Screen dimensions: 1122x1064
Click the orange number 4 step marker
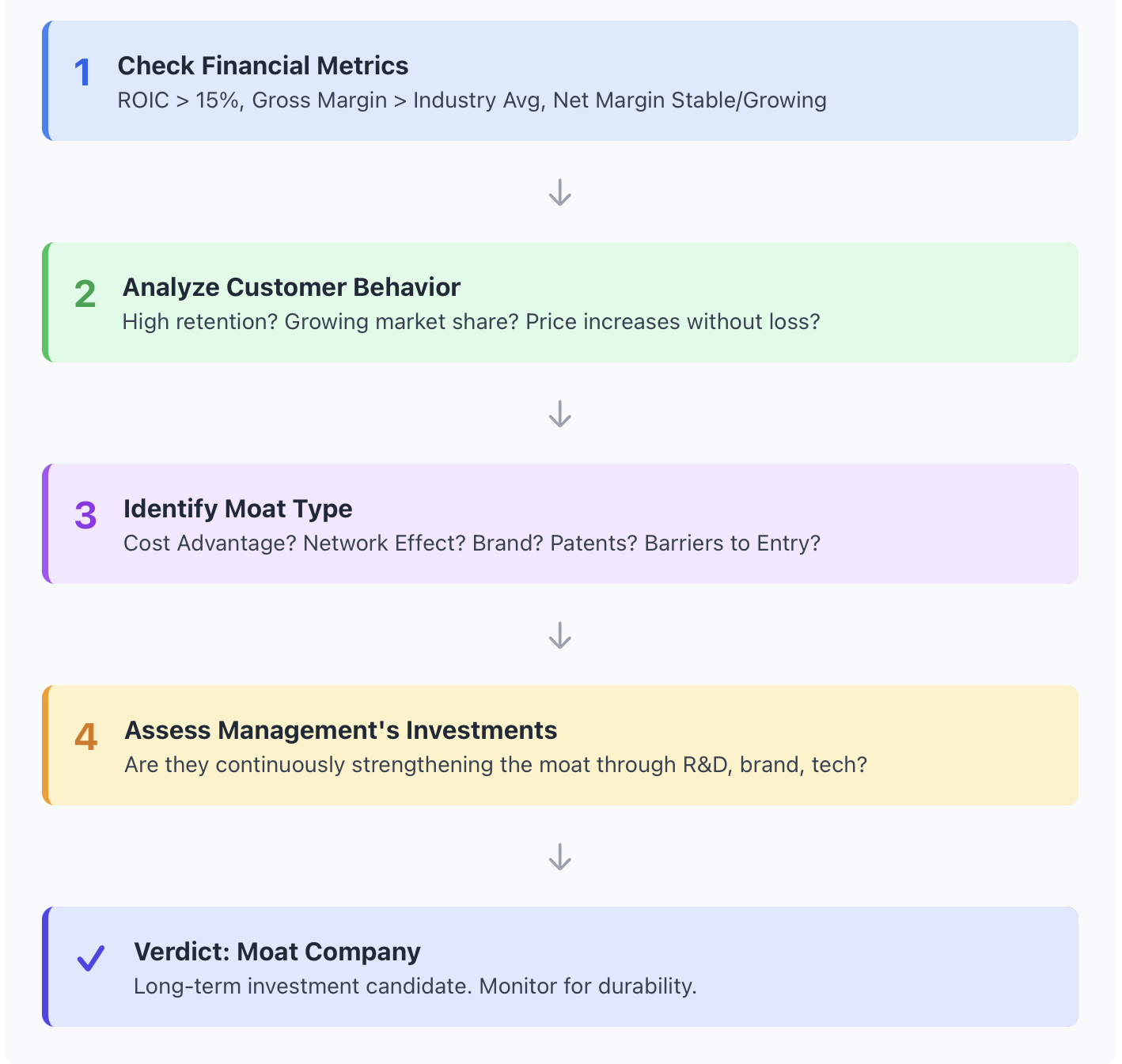[86, 737]
